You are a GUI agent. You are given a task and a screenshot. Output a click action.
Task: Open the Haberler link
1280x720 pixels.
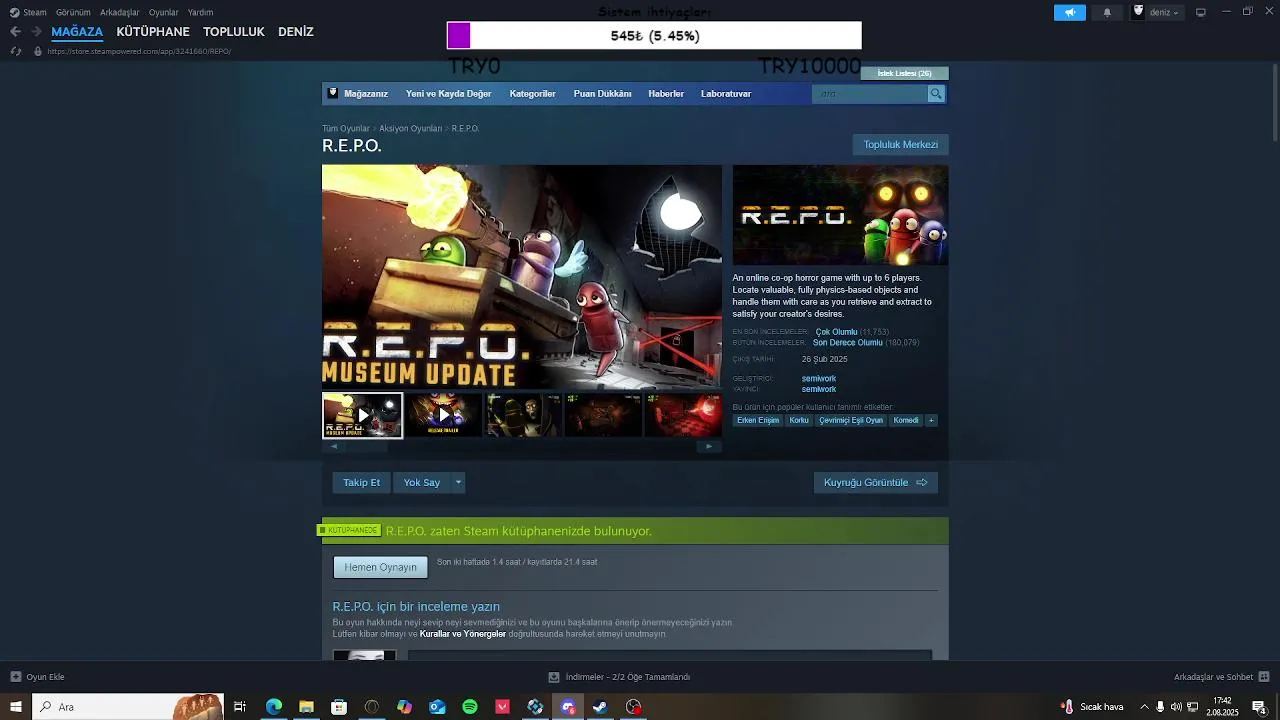coord(666,93)
